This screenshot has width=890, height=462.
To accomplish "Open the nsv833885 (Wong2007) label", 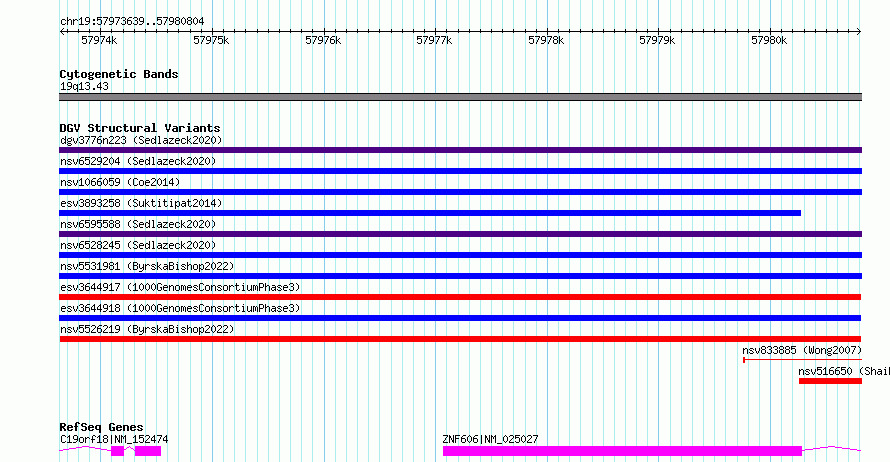I will [x=802, y=350].
